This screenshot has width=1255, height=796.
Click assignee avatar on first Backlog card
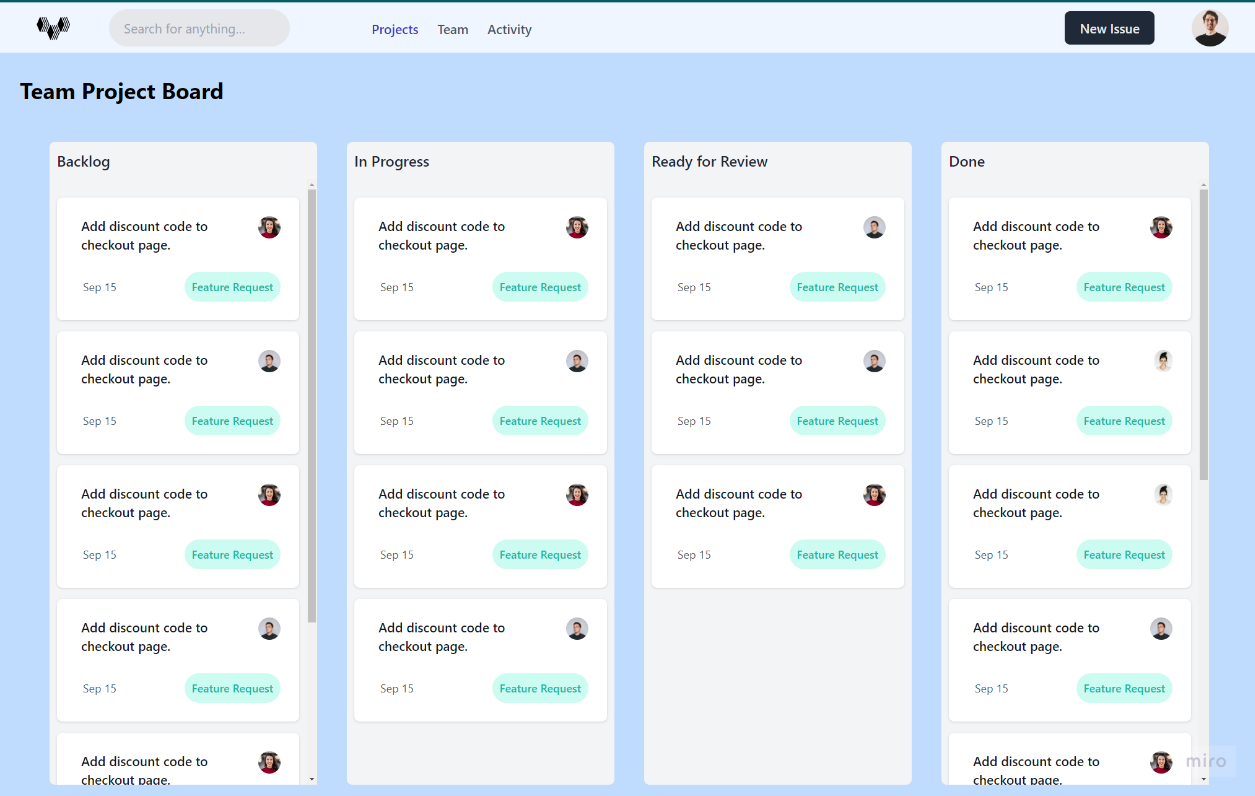[x=269, y=227]
